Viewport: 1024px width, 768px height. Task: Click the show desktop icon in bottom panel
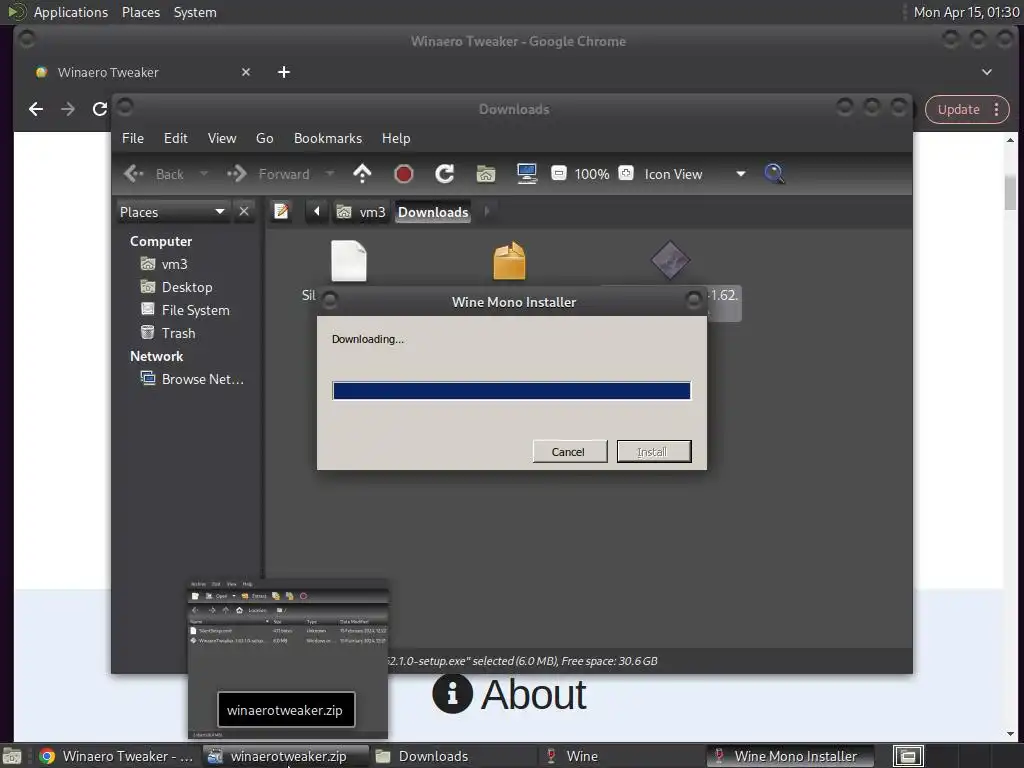[11, 756]
